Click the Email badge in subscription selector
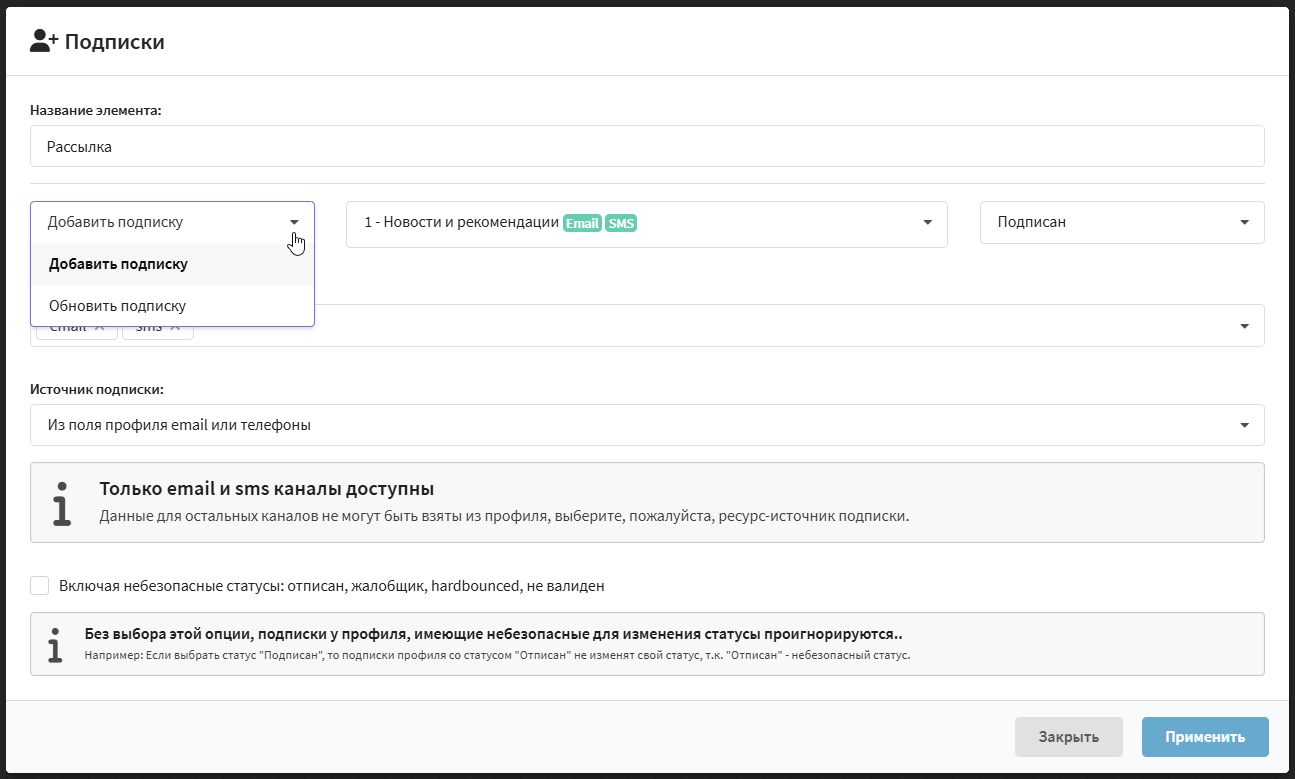The height and width of the screenshot is (779, 1295). point(582,223)
